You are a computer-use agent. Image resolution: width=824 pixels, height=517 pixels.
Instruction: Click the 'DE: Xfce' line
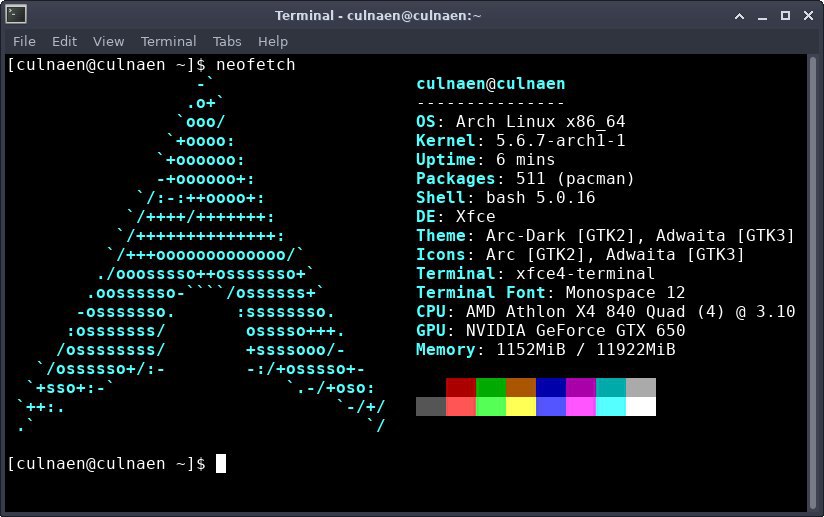click(x=456, y=216)
